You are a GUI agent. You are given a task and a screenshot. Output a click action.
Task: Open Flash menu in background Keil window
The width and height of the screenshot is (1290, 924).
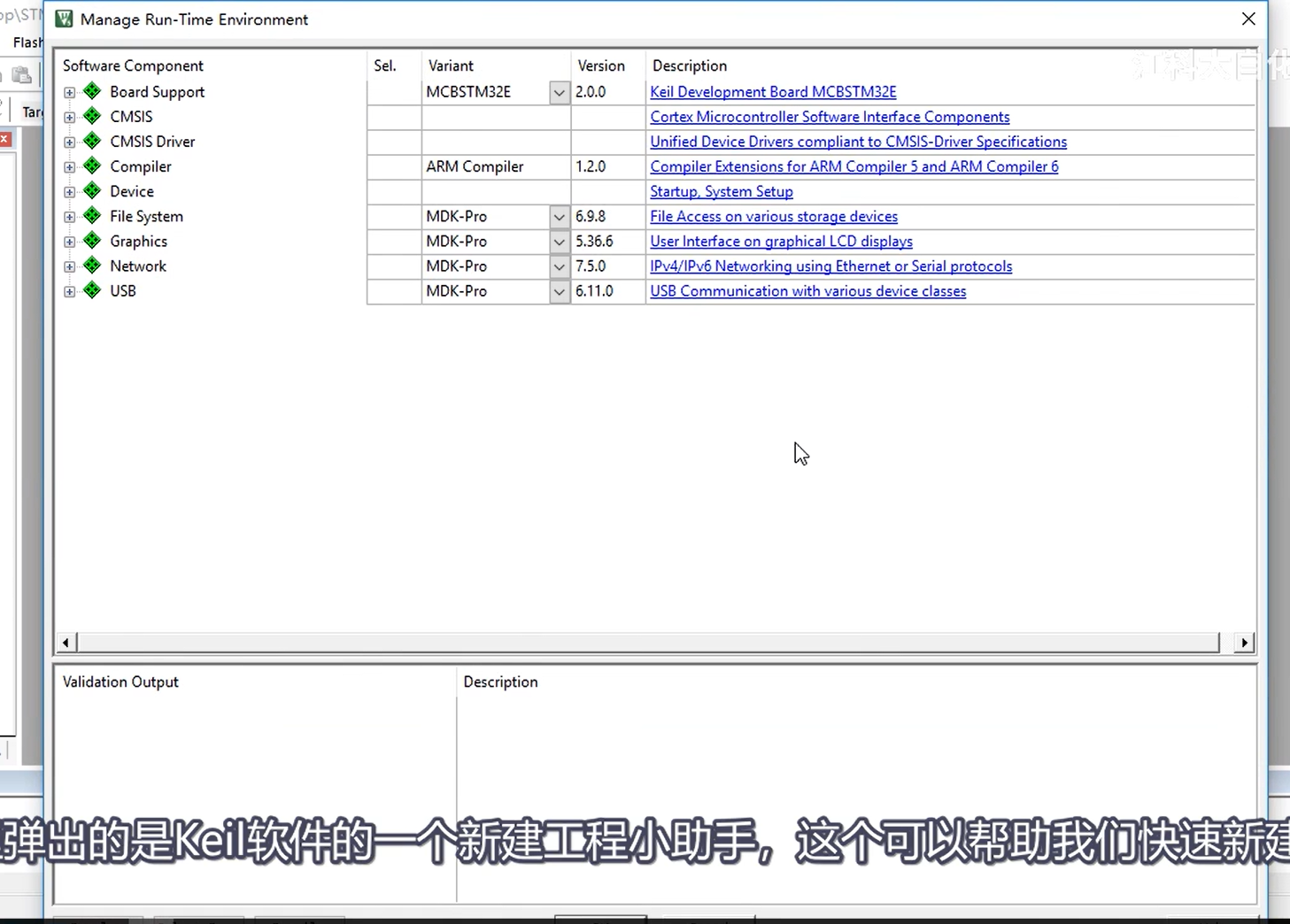click(x=27, y=42)
